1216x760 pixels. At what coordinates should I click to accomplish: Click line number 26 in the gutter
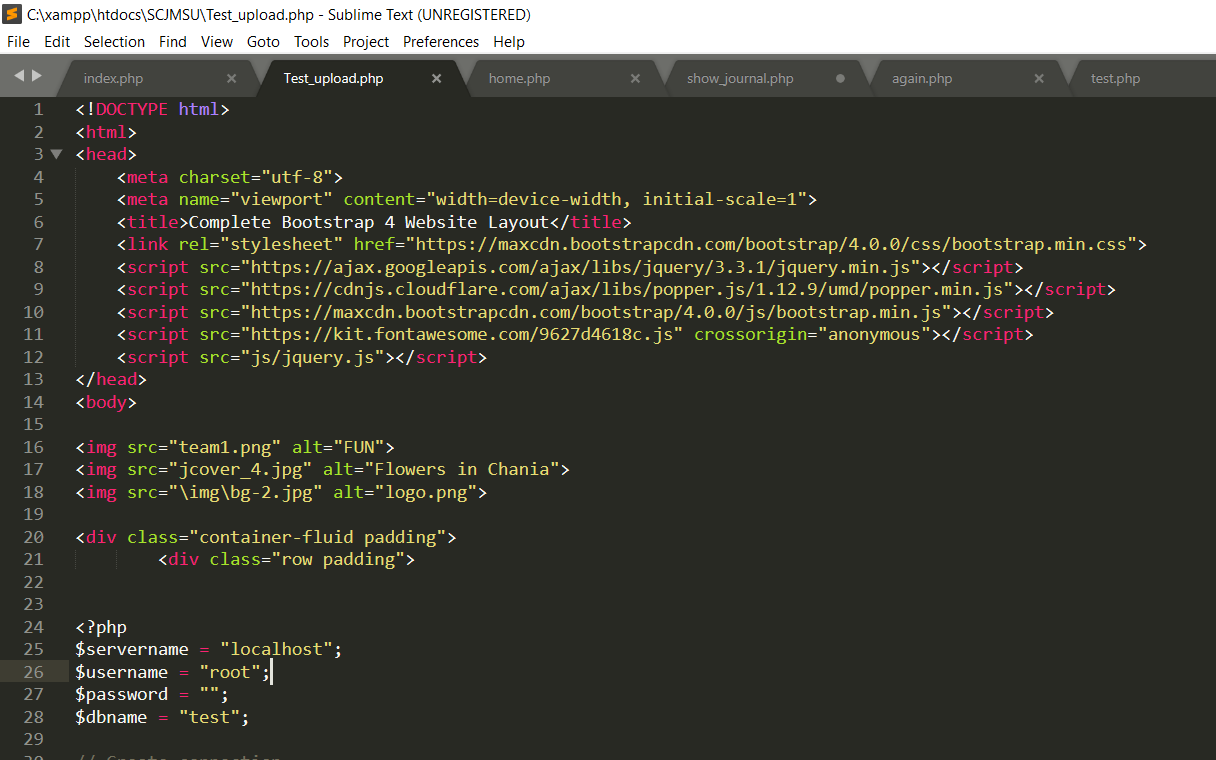(33, 672)
